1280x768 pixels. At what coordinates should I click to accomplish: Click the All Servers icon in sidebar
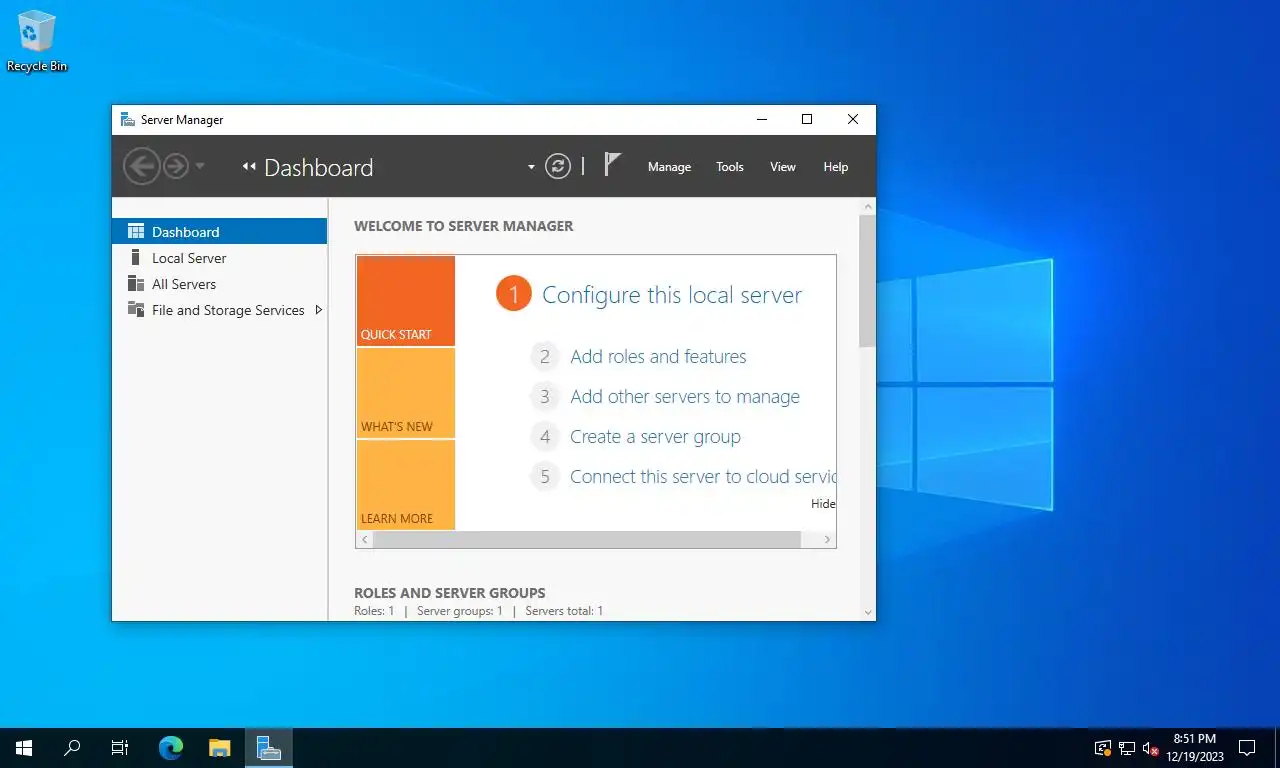(136, 284)
